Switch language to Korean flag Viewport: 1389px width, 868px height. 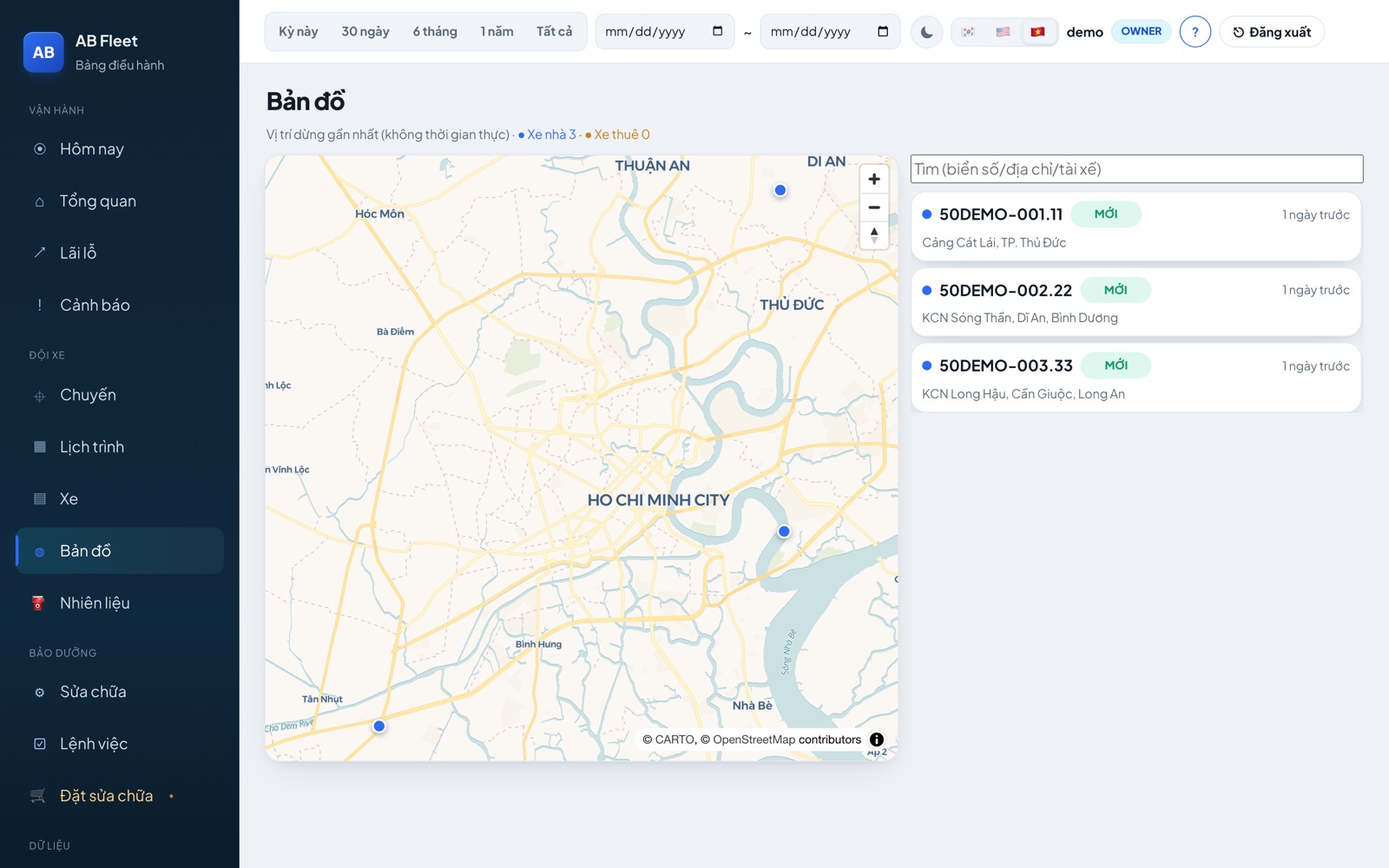(x=969, y=32)
